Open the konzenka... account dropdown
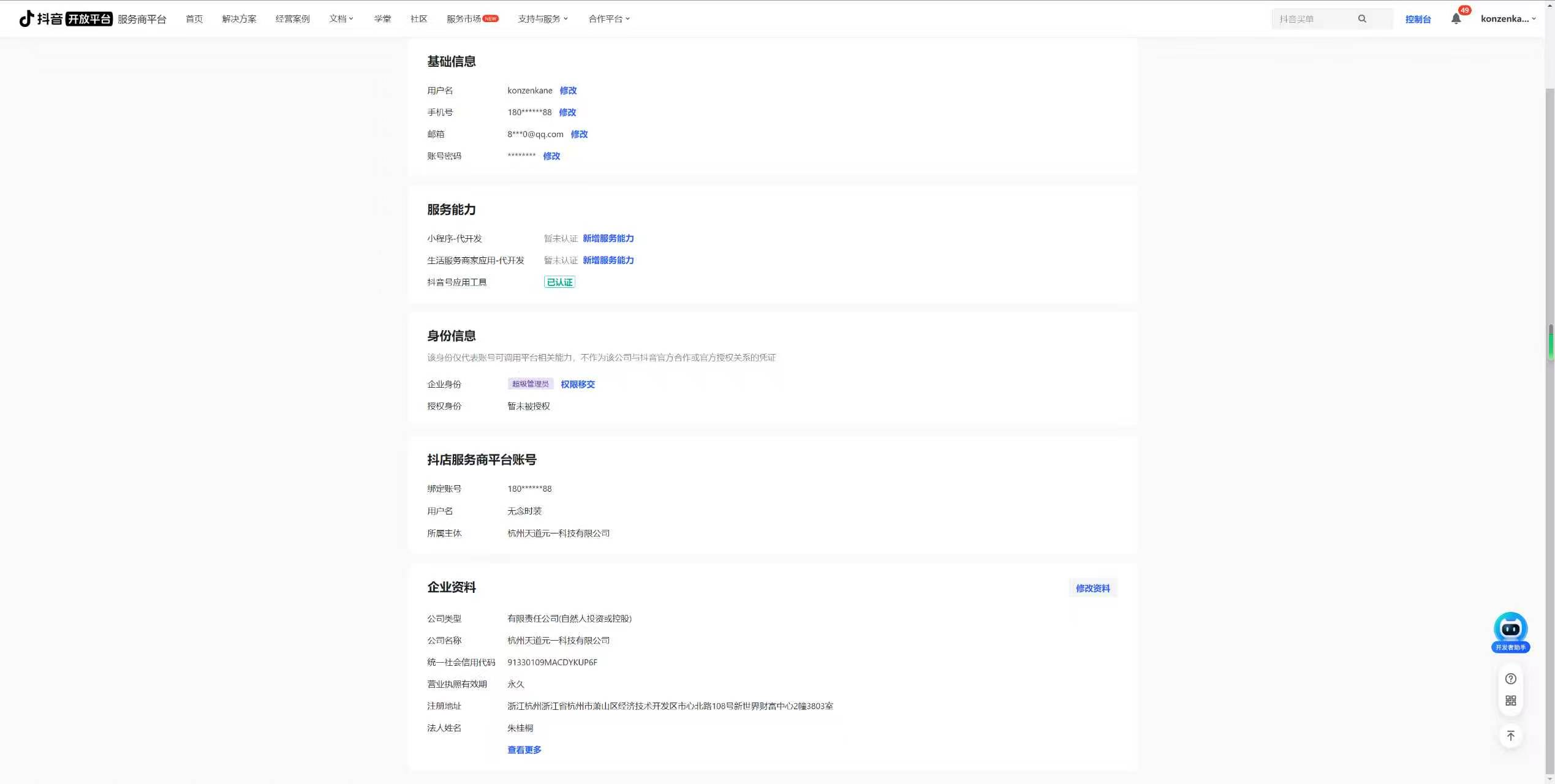This screenshot has height=784, width=1555. coord(1508,19)
